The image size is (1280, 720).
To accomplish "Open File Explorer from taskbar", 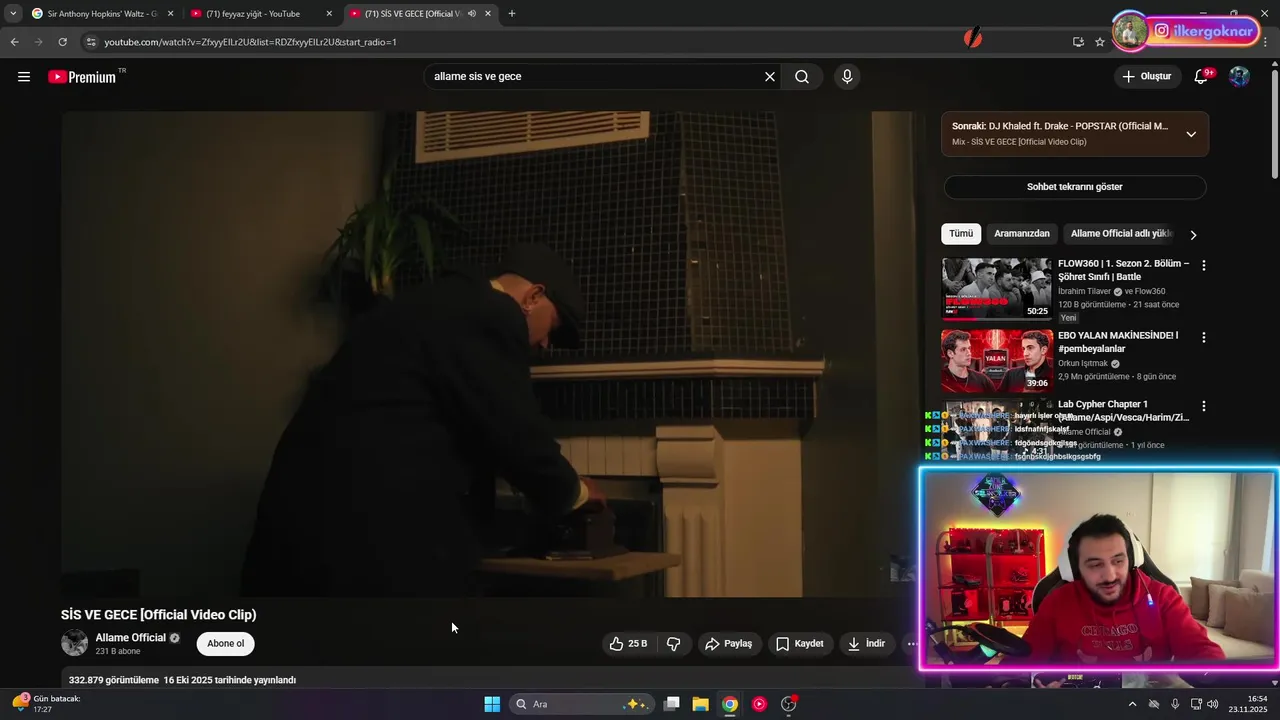I will (700, 704).
